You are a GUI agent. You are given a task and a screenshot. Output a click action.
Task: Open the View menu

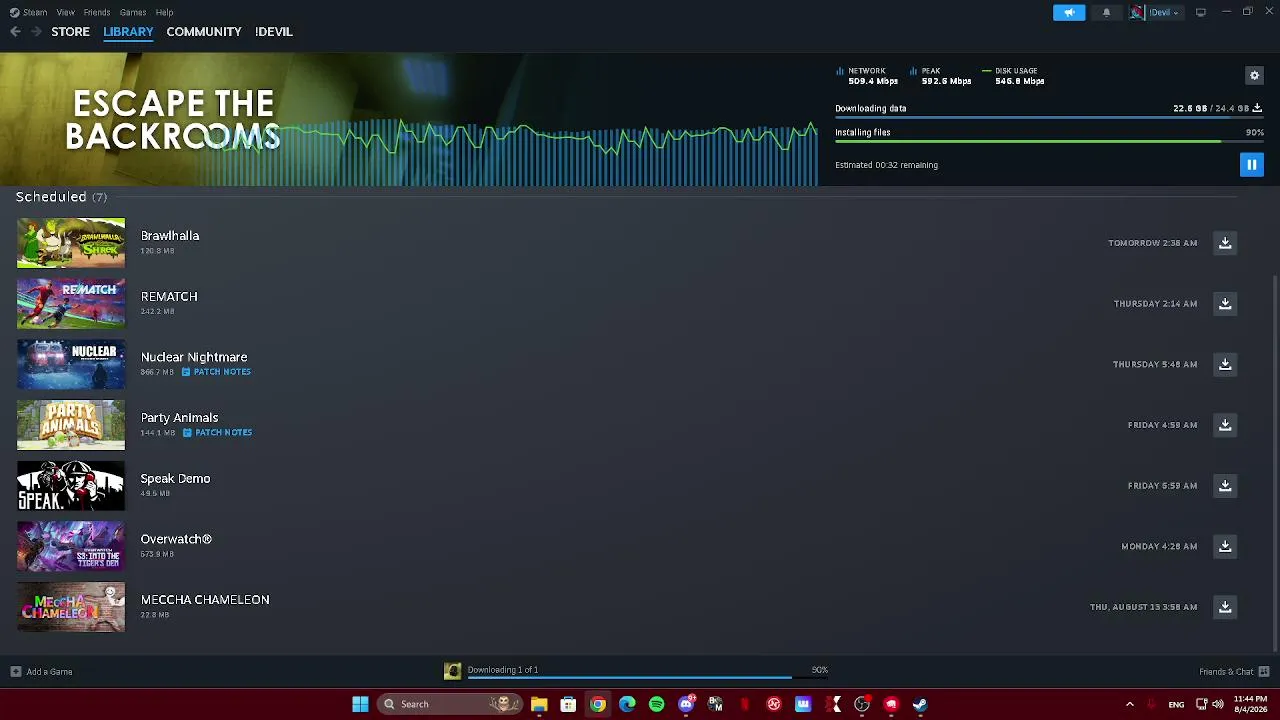coord(65,12)
